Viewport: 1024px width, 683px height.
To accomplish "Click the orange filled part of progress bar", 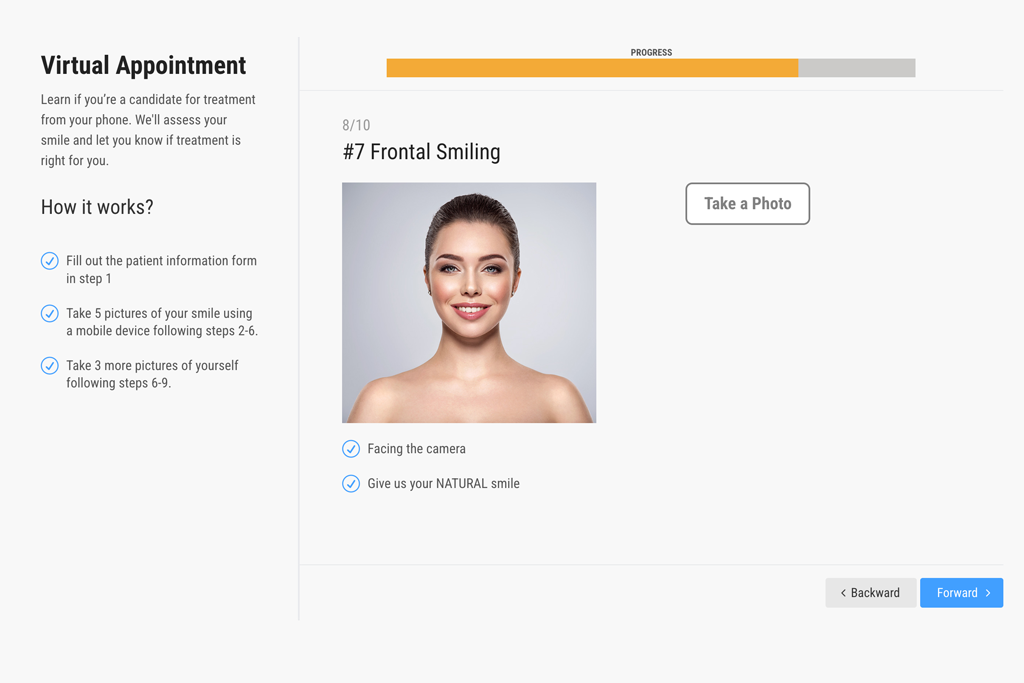I will (592, 68).
